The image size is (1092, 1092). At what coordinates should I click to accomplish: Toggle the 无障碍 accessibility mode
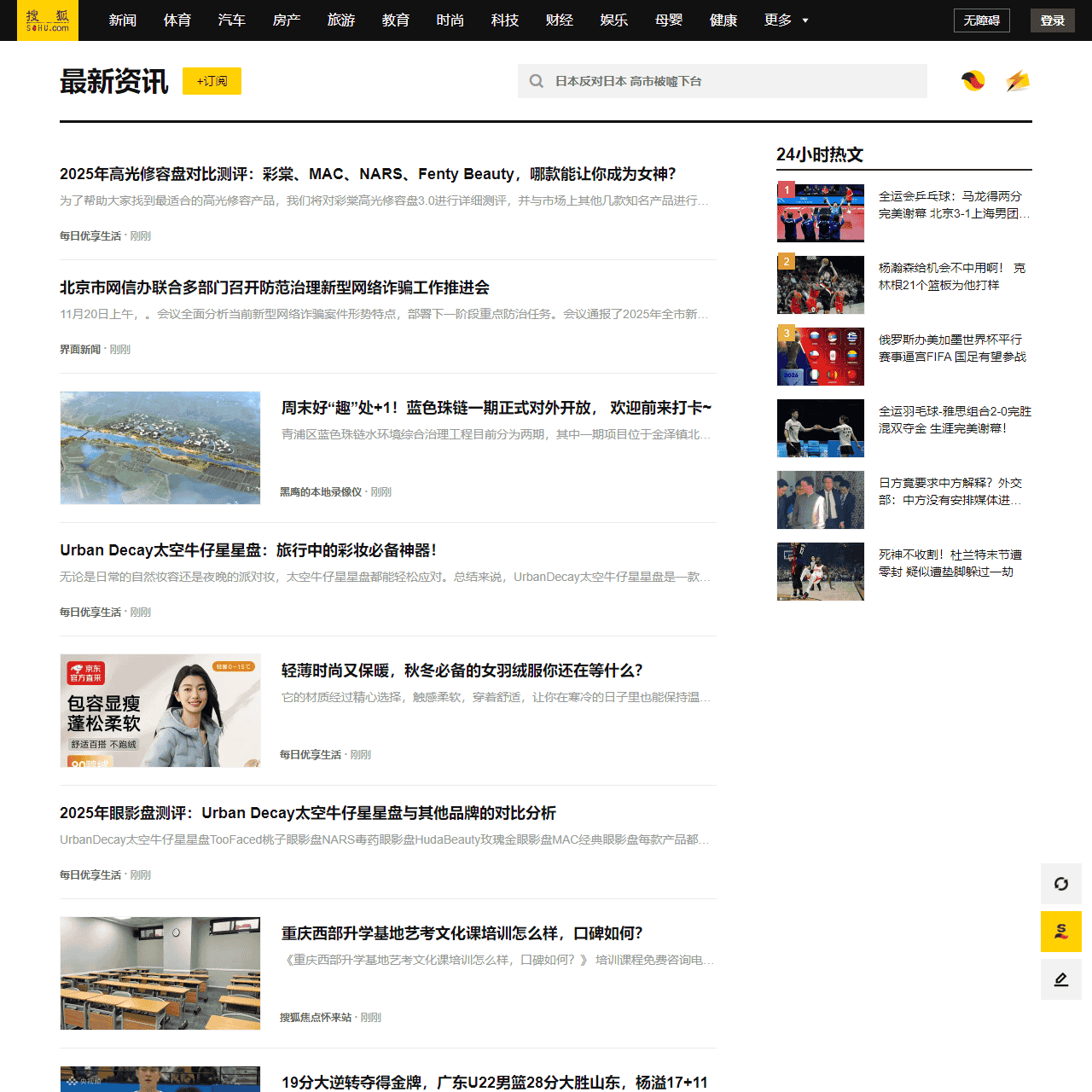click(x=981, y=20)
